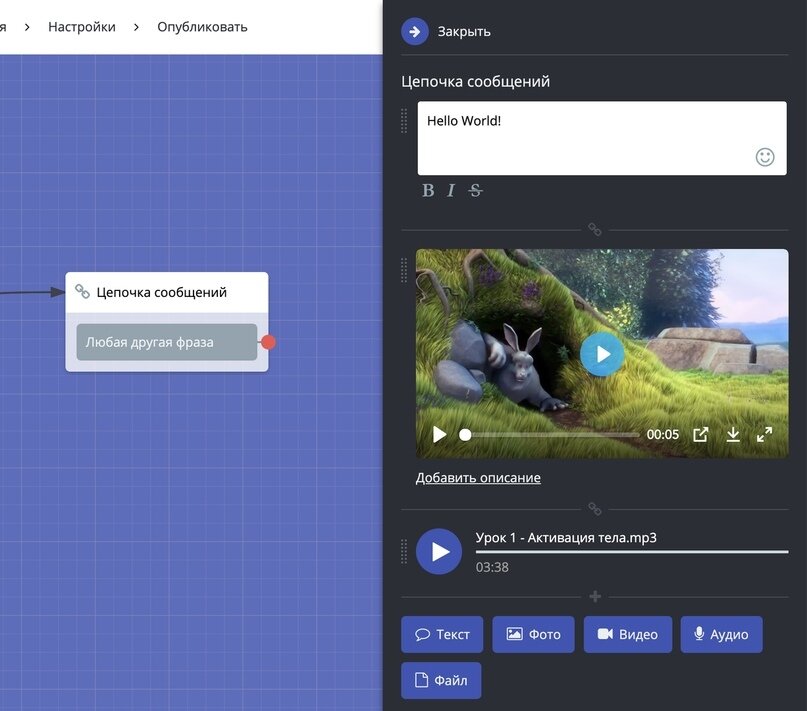Click into the Hello World! text field

pyautogui.click(x=602, y=138)
